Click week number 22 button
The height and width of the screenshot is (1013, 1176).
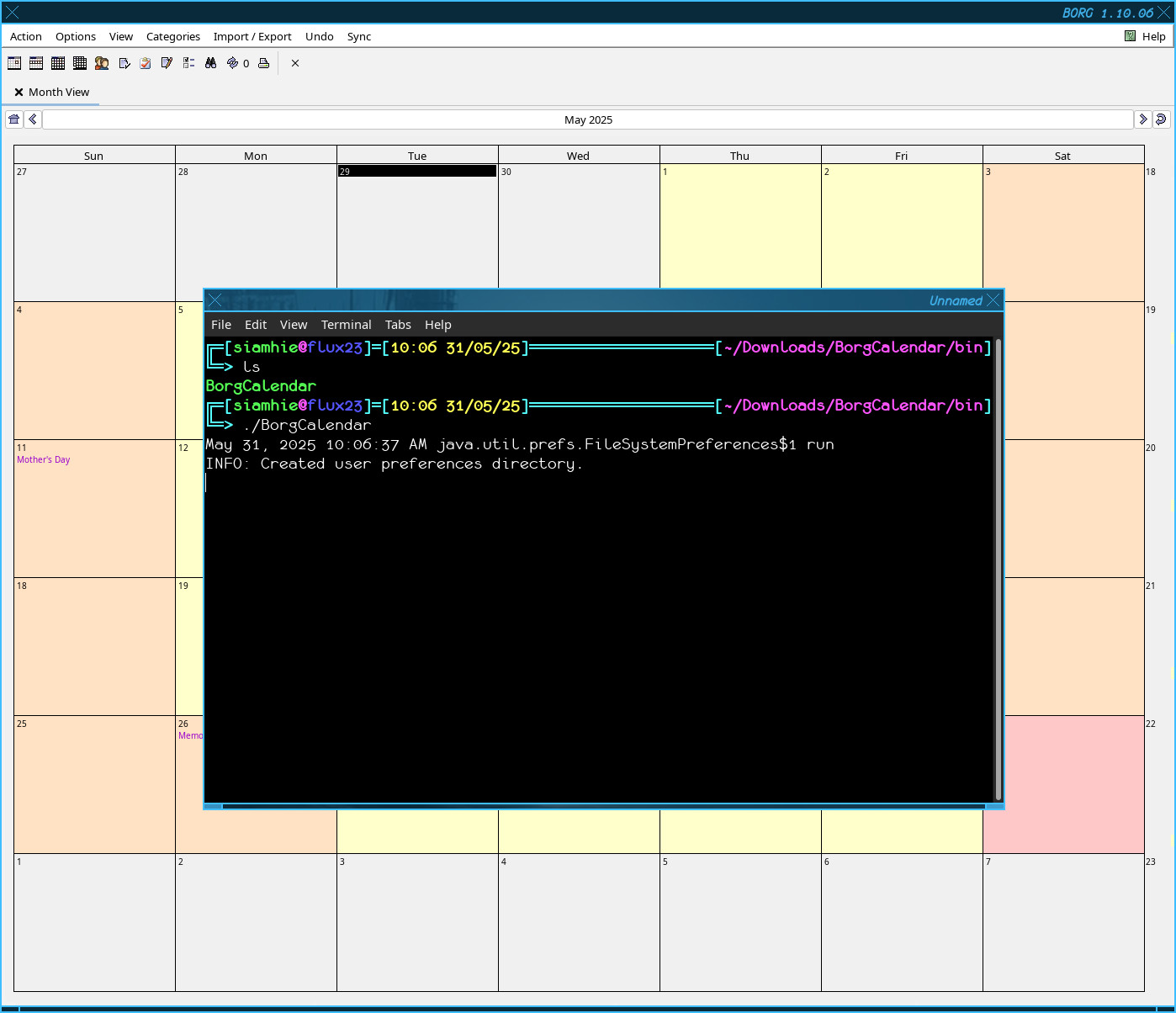point(1151,724)
